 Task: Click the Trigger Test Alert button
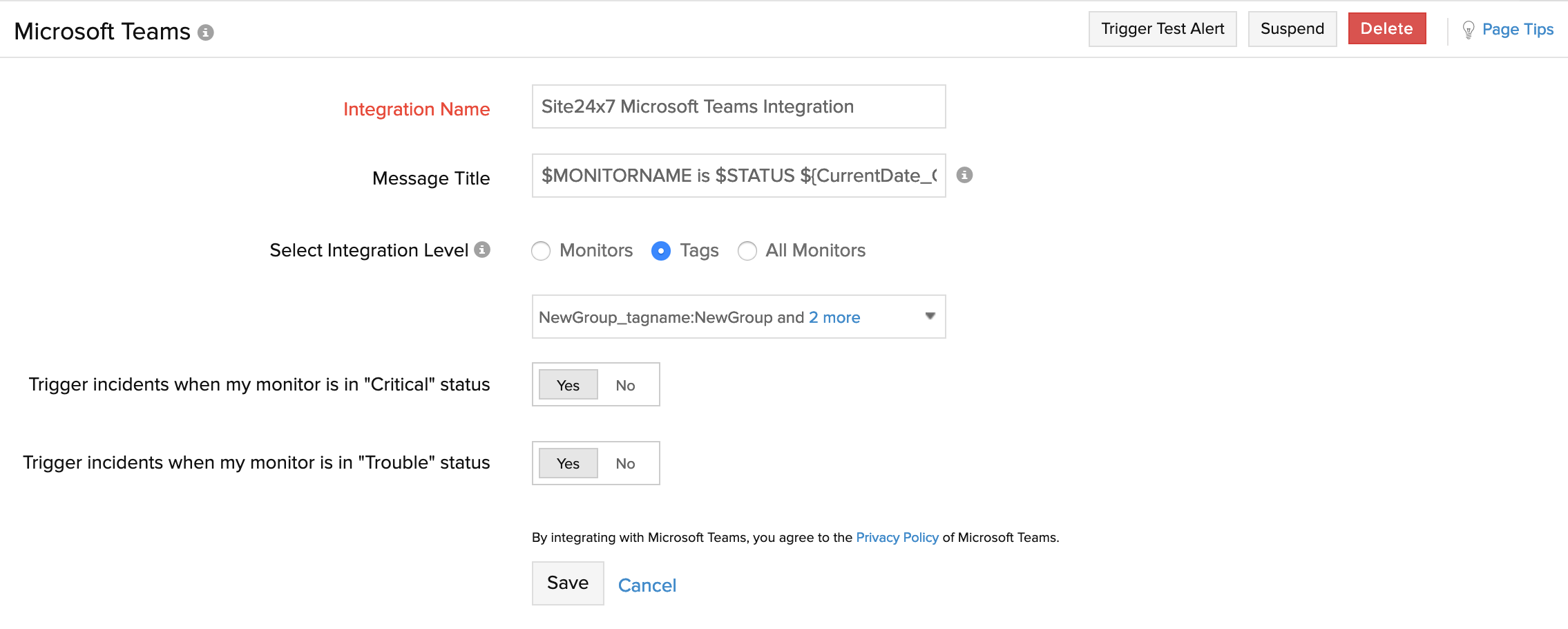(x=1163, y=29)
